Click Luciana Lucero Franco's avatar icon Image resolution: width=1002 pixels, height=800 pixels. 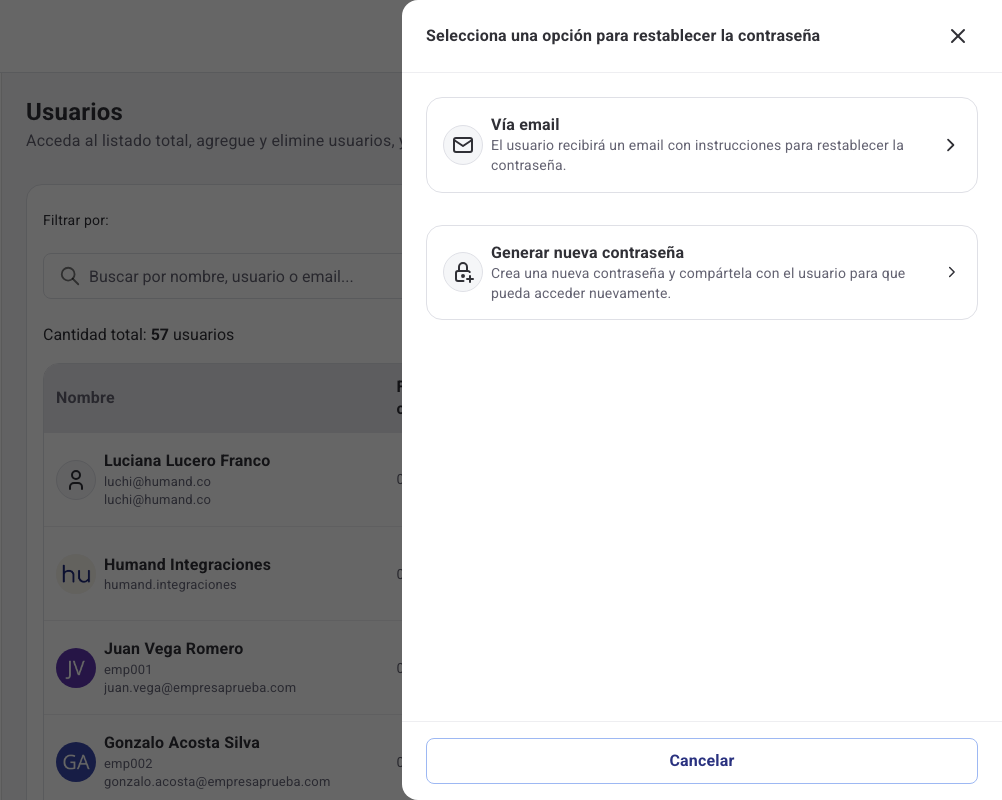76,480
